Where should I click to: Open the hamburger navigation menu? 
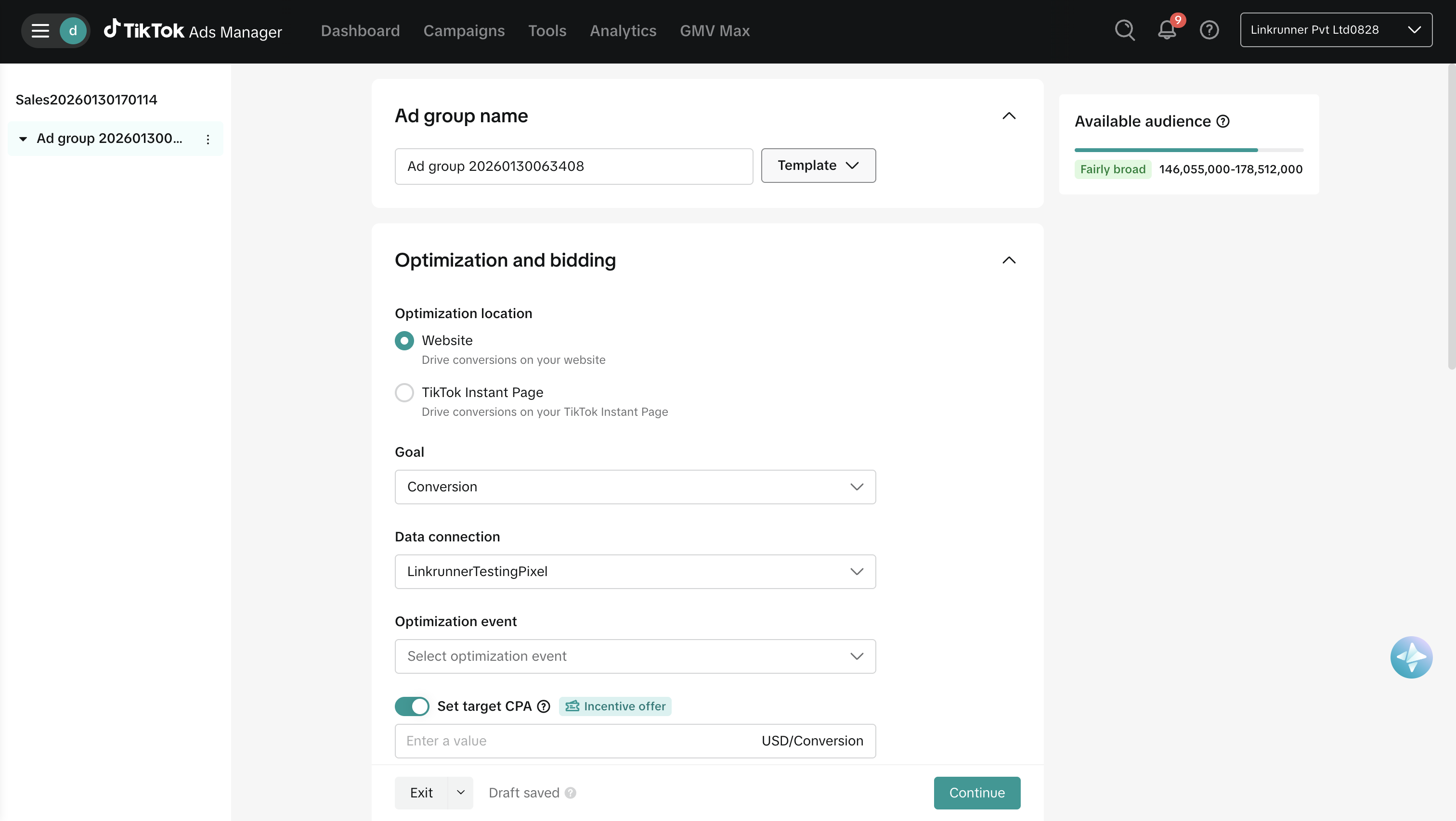(x=40, y=30)
